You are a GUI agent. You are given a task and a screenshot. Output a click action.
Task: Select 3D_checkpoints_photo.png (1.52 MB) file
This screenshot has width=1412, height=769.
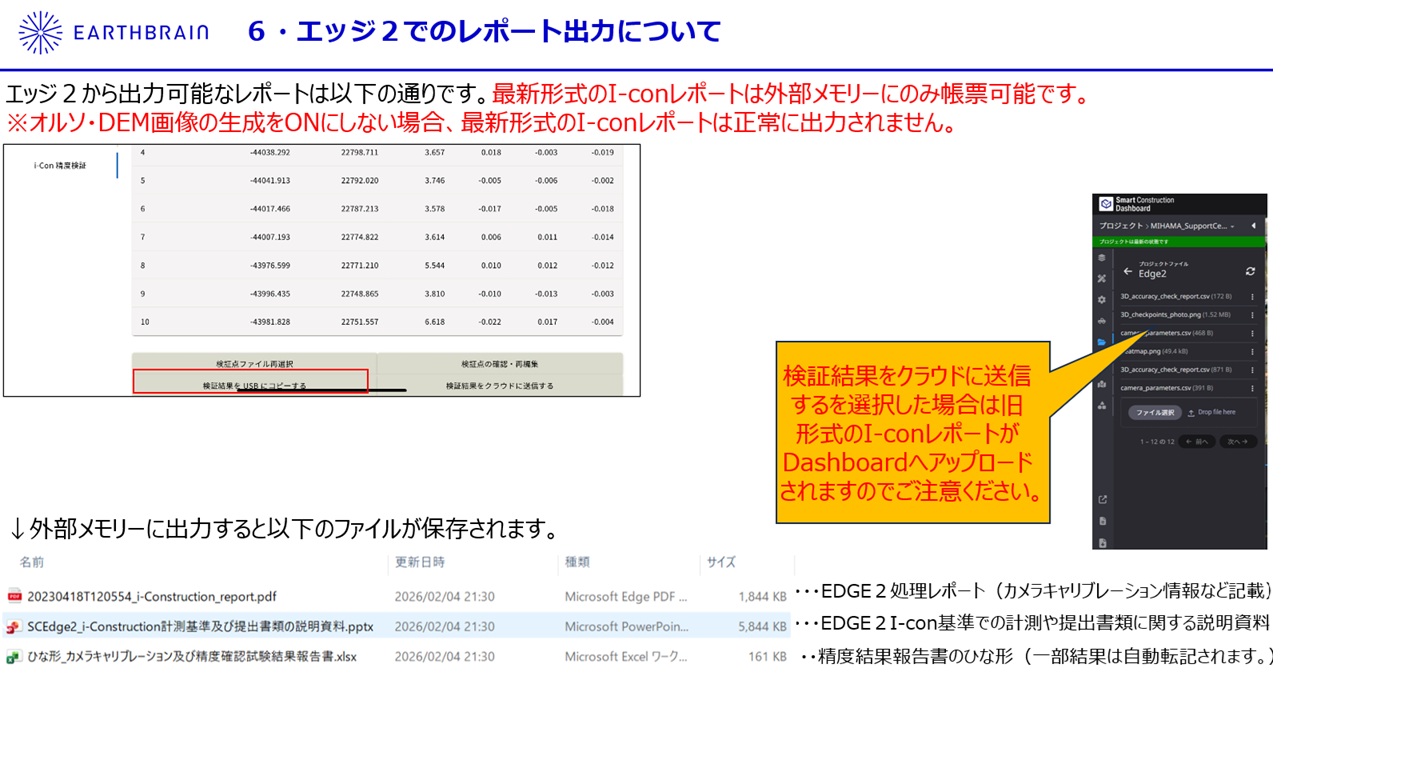tap(1176, 315)
